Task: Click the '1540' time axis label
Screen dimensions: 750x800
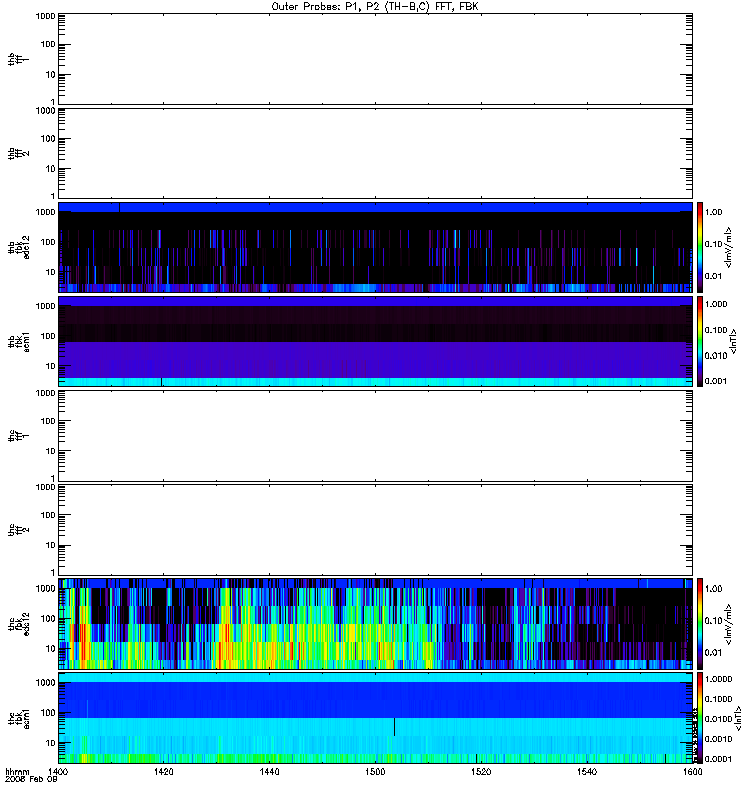Action: [x=587, y=772]
